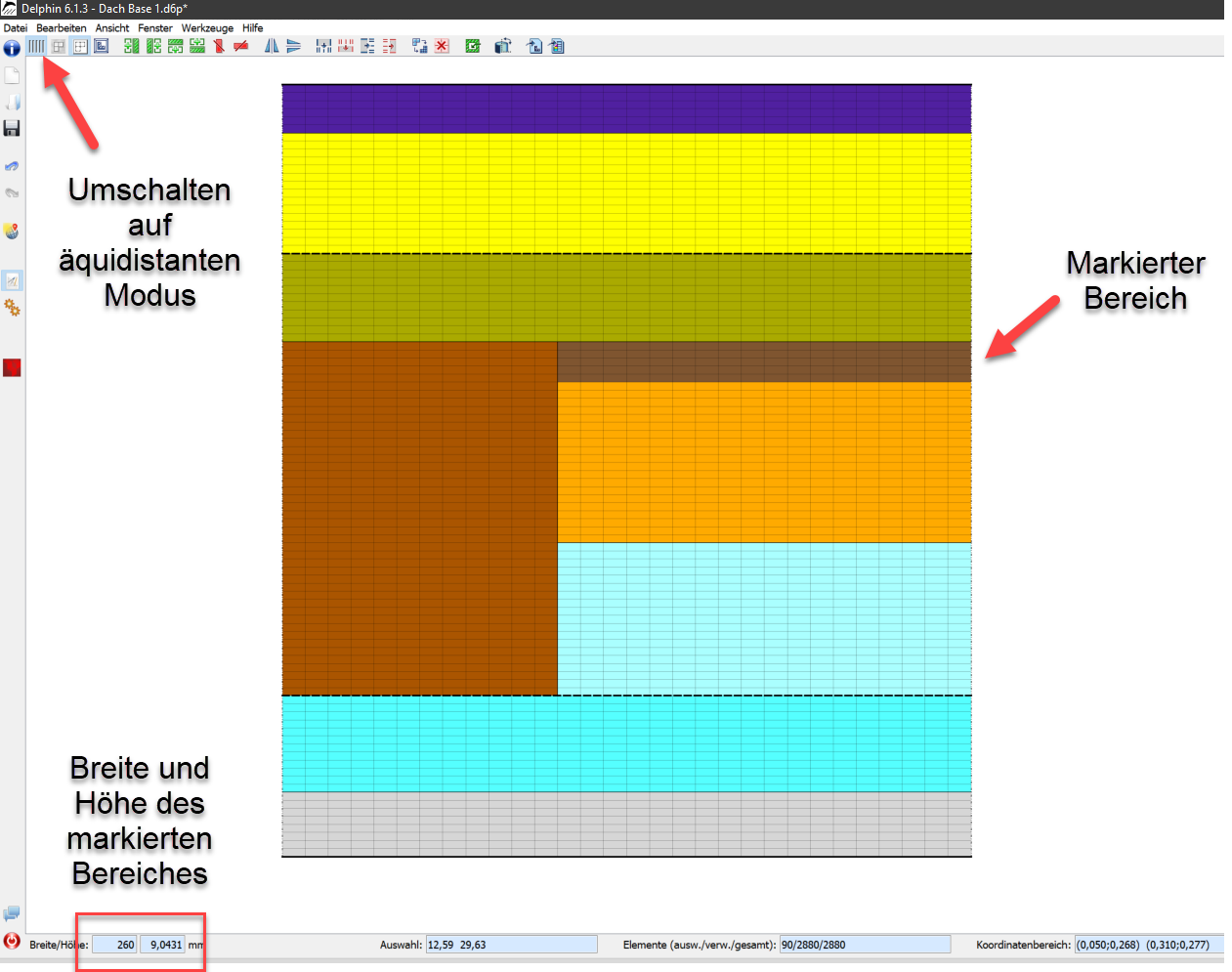Click the blue framed diagram view icon

(x=101, y=46)
